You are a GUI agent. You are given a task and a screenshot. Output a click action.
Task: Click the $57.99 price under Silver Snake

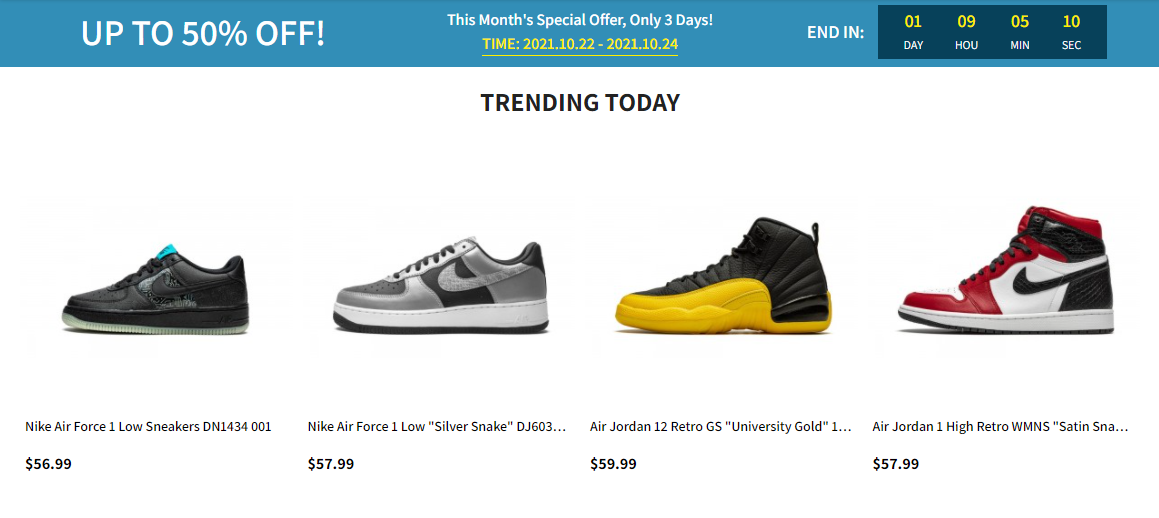pyautogui.click(x=331, y=464)
